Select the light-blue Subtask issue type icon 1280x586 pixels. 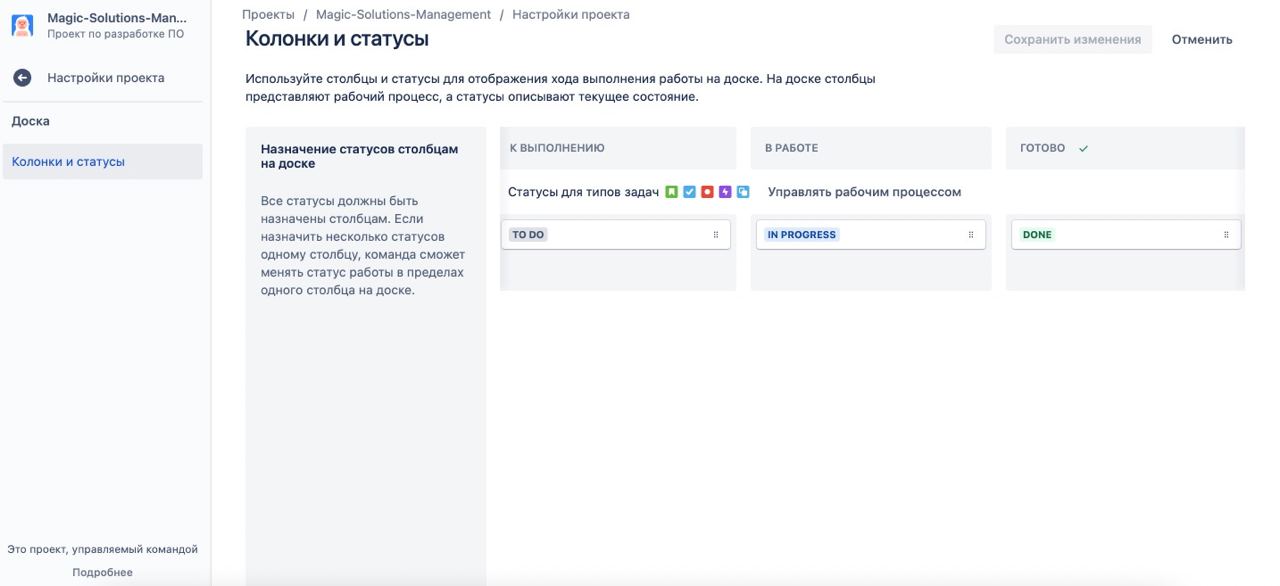(743, 192)
